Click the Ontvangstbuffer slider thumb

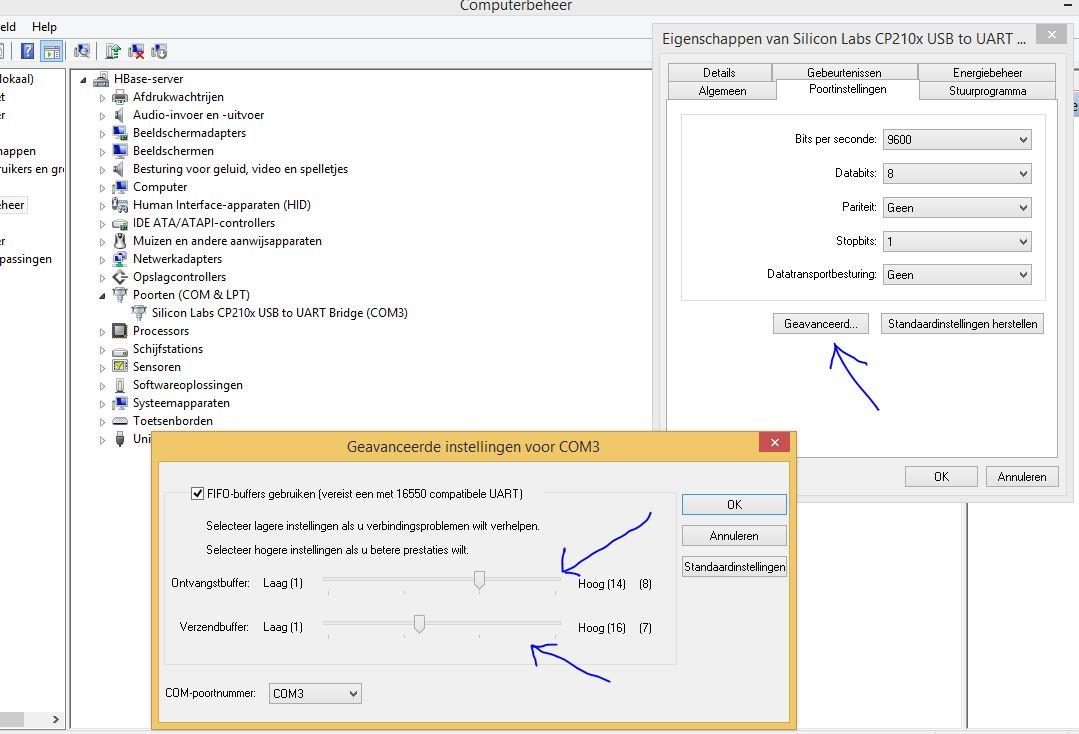pyautogui.click(x=480, y=580)
